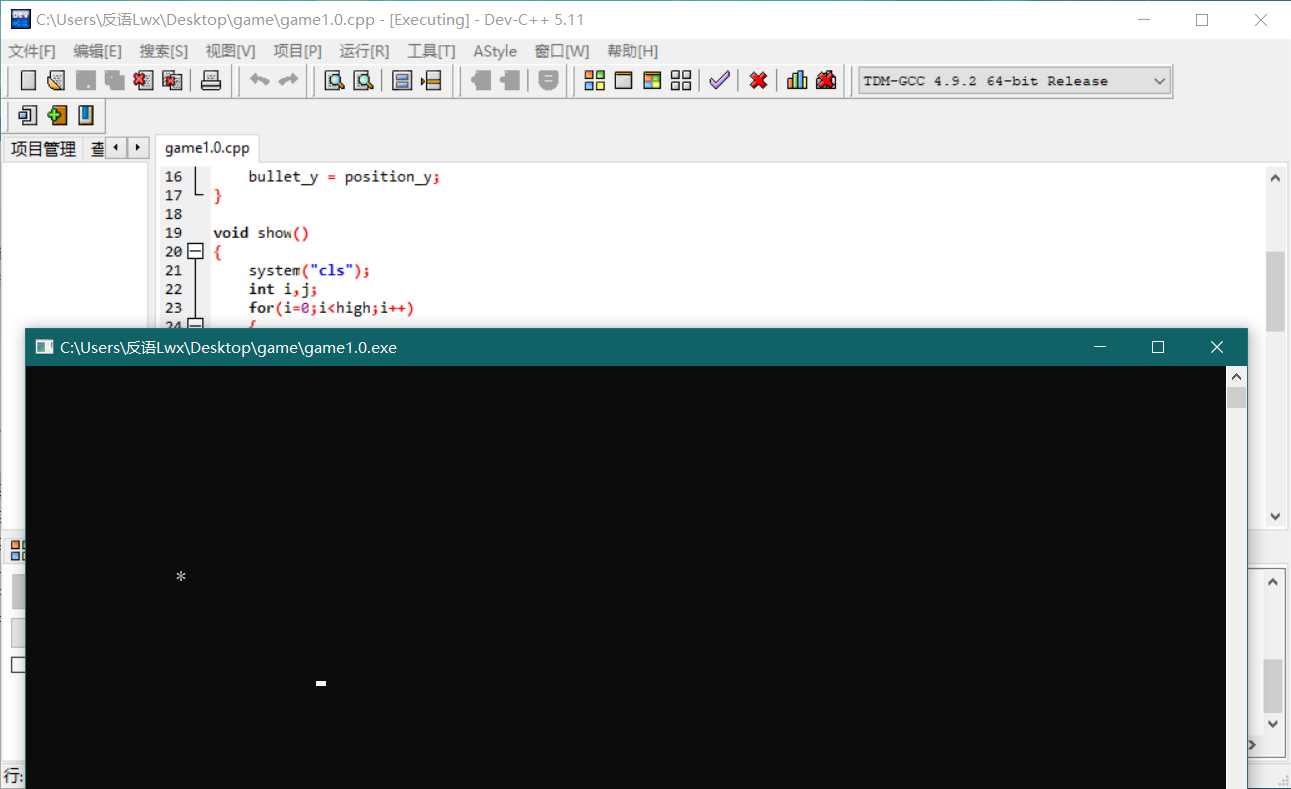Click editor vertical scrollbar down arrow
1291x789 pixels.
click(x=1275, y=516)
